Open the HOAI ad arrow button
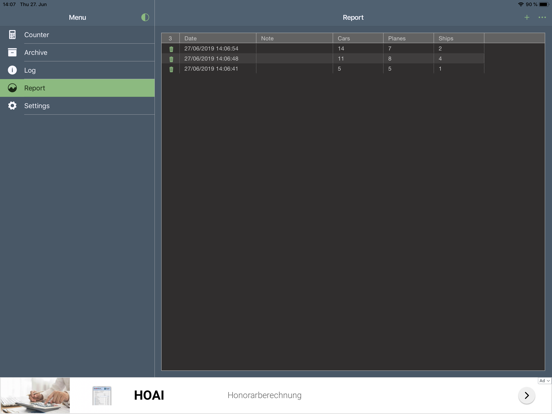This screenshot has width=552, height=414. click(527, 395)
